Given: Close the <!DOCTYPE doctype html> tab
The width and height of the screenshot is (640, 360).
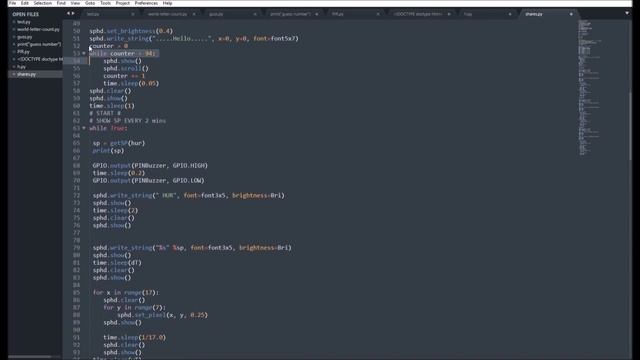Looking at the screenshot, I should tap(449, 14).
